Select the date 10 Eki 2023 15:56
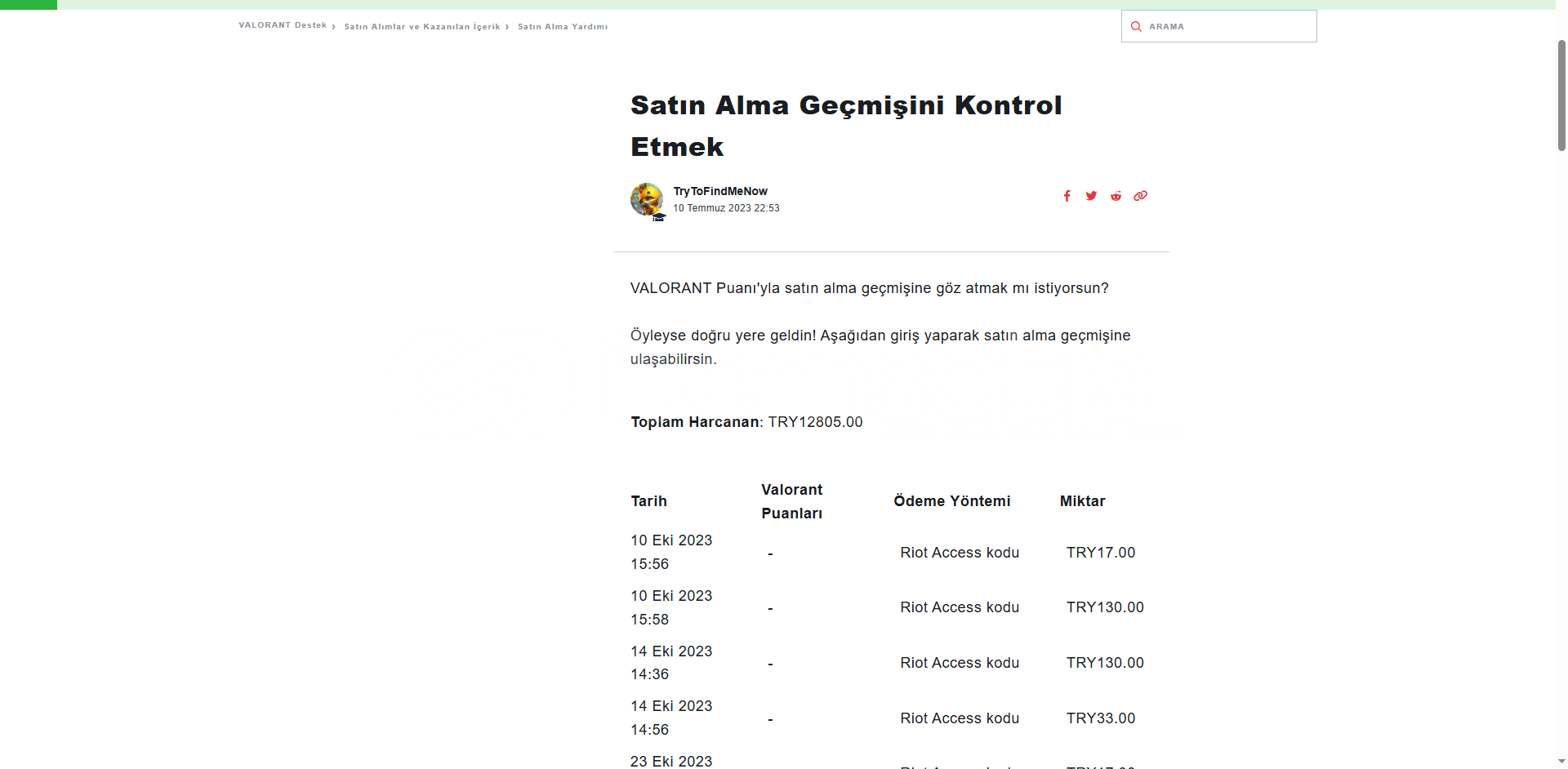1568x769 pixels. pyautogui.click(x=671, y=552)
